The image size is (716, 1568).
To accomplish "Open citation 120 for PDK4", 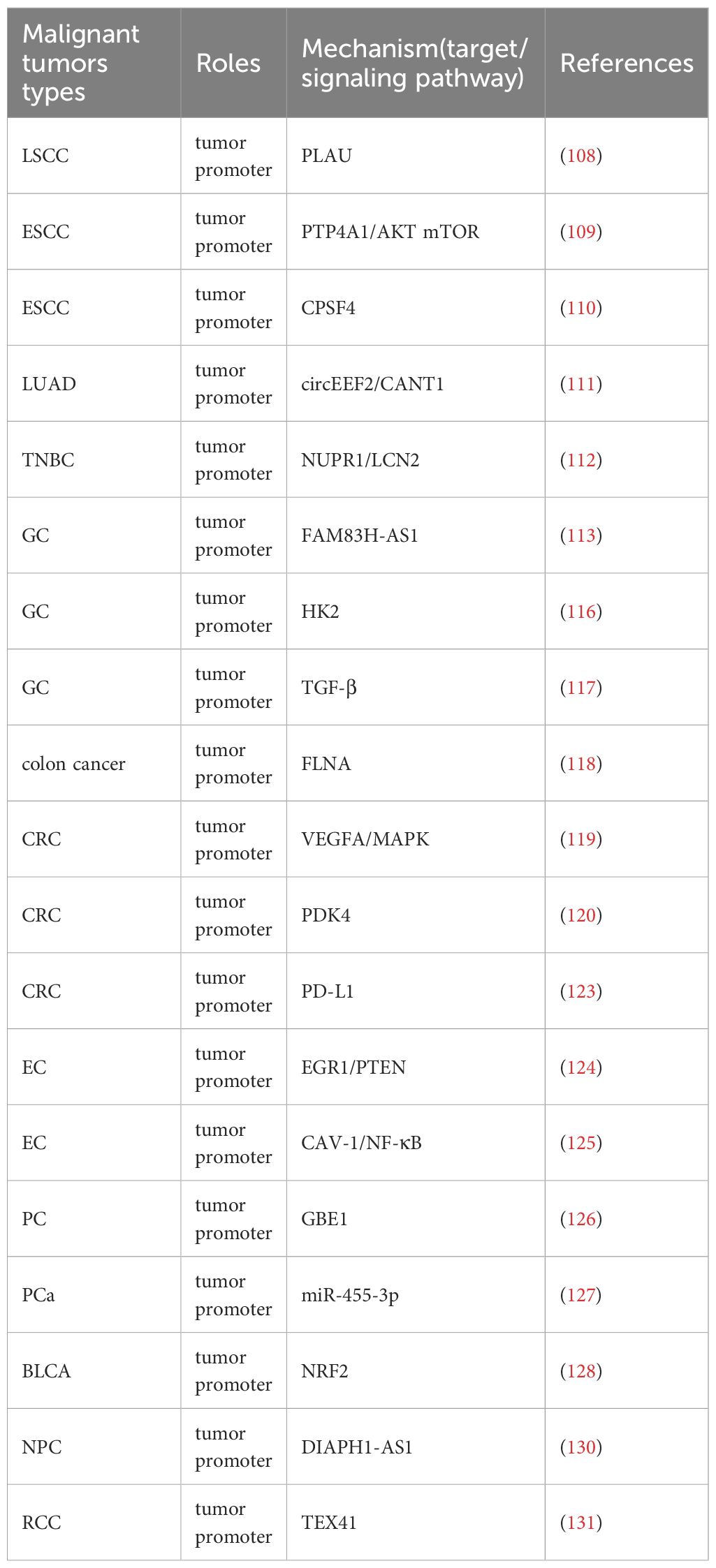I will coord(580,915).
